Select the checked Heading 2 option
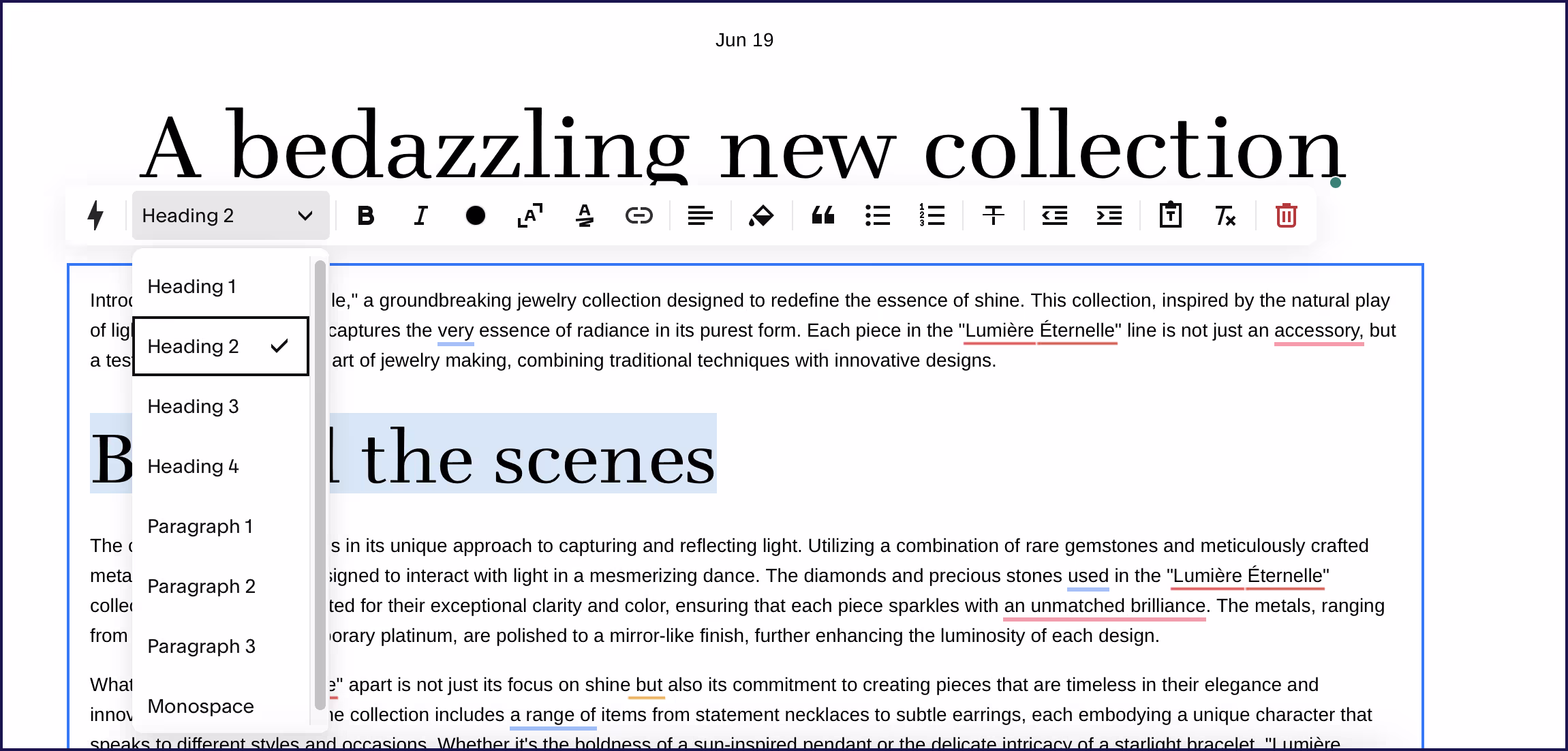 pyautogui.click(x=221, y=346)
